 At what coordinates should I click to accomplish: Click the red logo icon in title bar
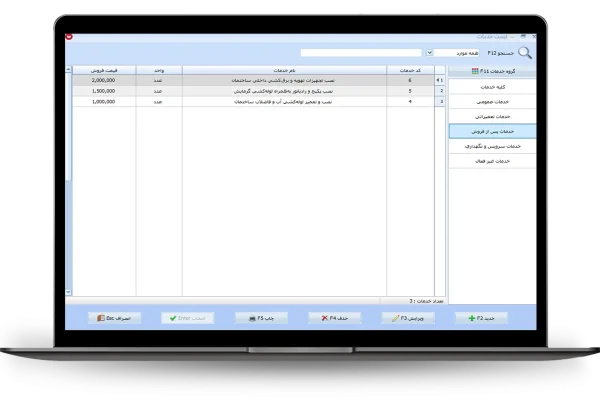69,37
